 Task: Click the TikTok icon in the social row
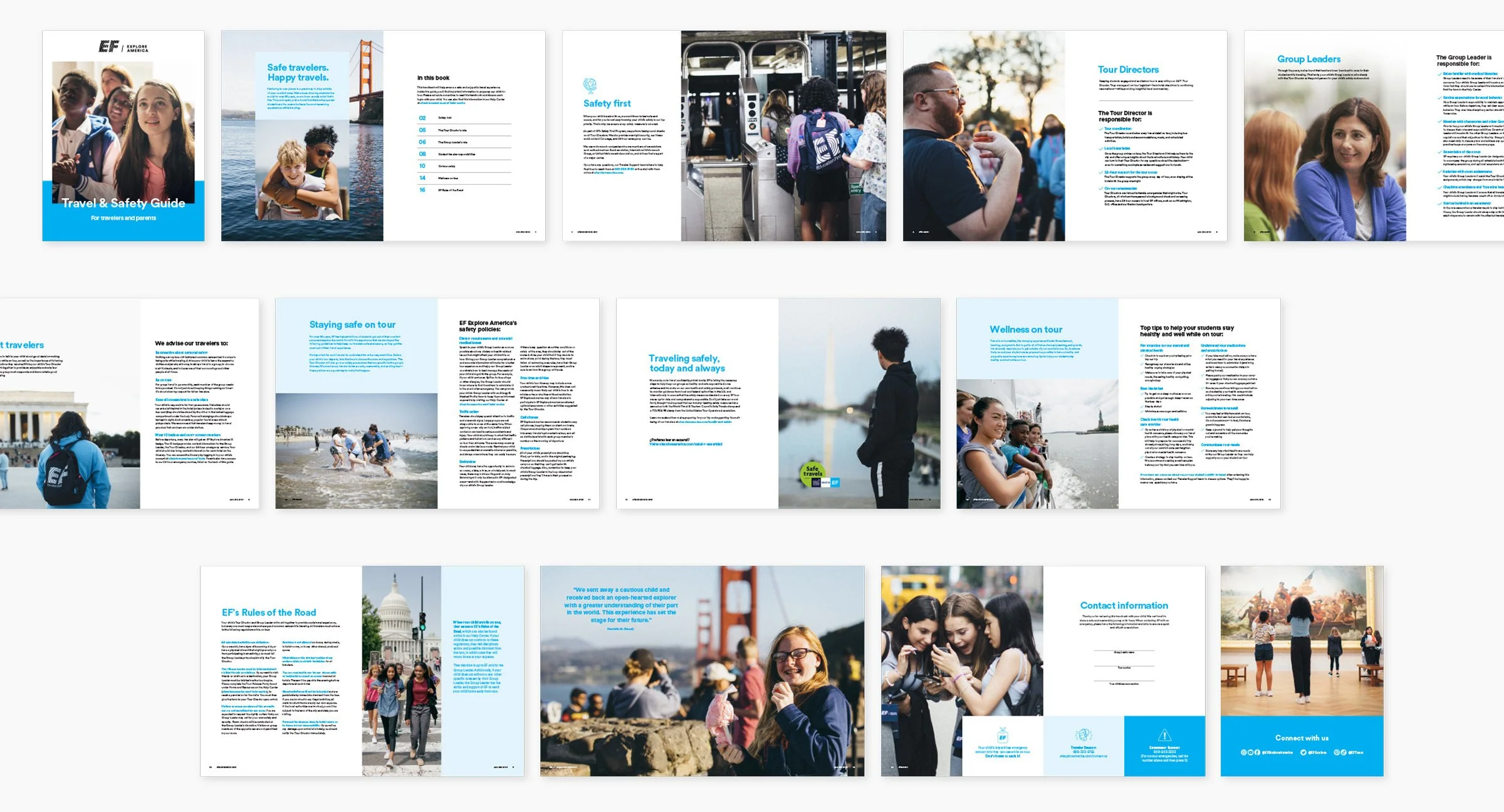pyautogui.click(x=1343, y=752)
